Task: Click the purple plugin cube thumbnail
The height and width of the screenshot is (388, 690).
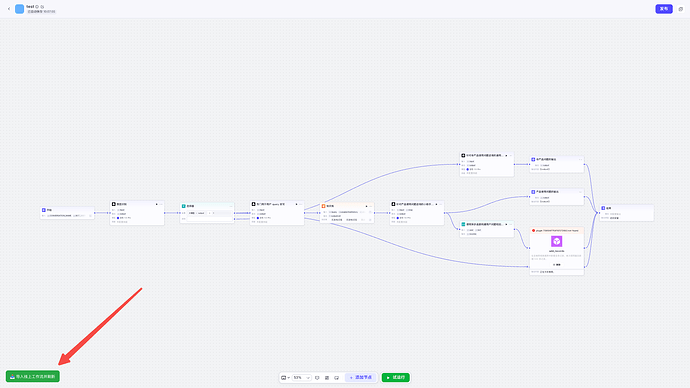Action: click(x=557, y=241)
